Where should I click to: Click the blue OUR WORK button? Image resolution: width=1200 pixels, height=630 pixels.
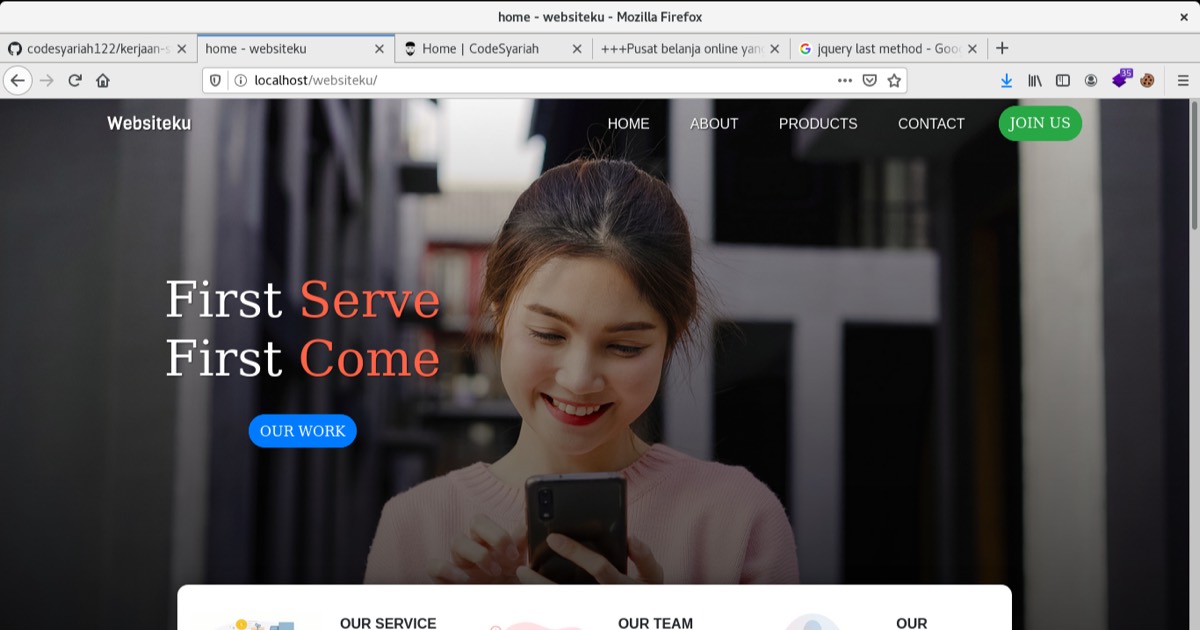tap(303, 431)
